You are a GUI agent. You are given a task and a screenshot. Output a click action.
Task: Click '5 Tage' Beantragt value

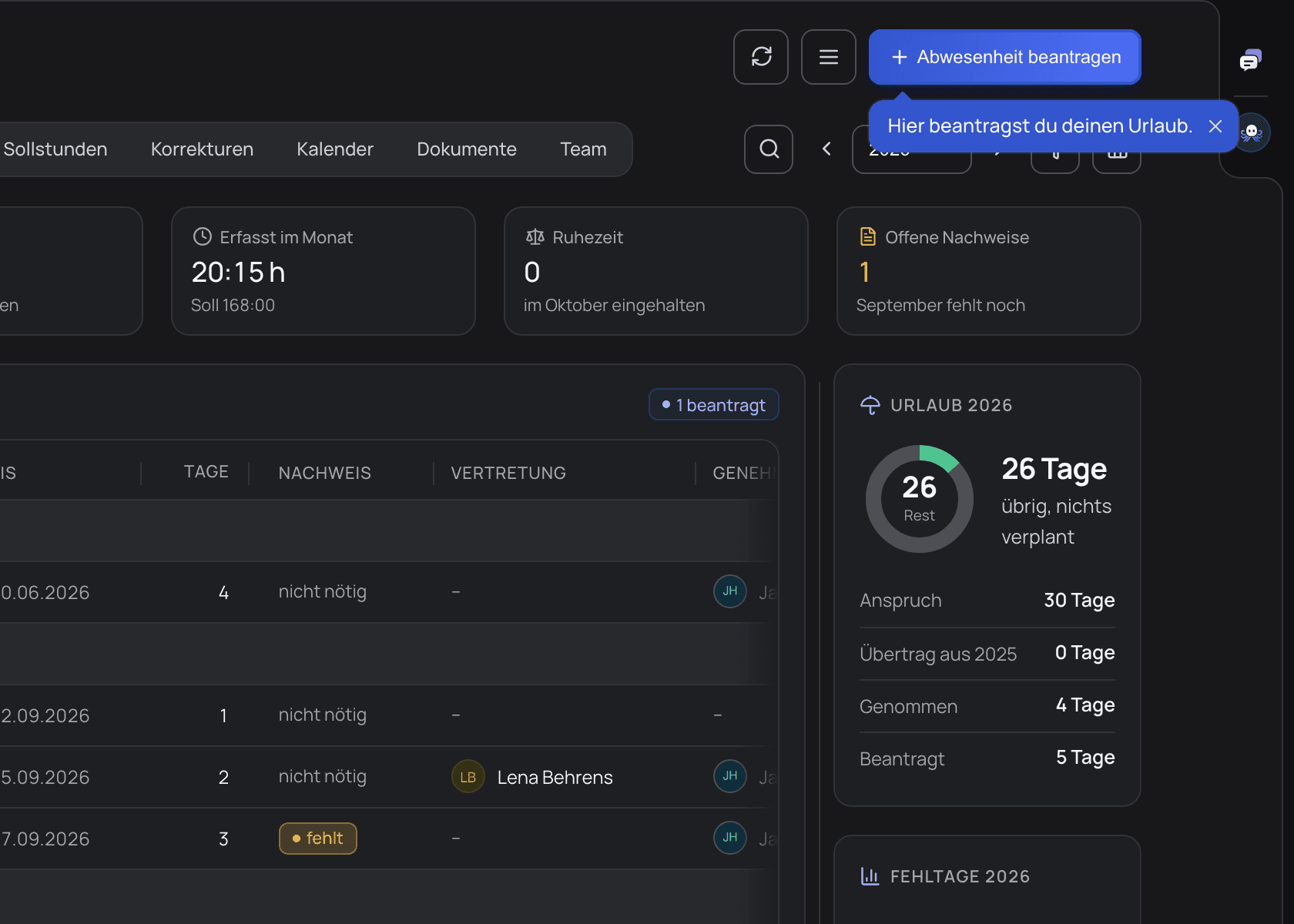click(1085, 757)
